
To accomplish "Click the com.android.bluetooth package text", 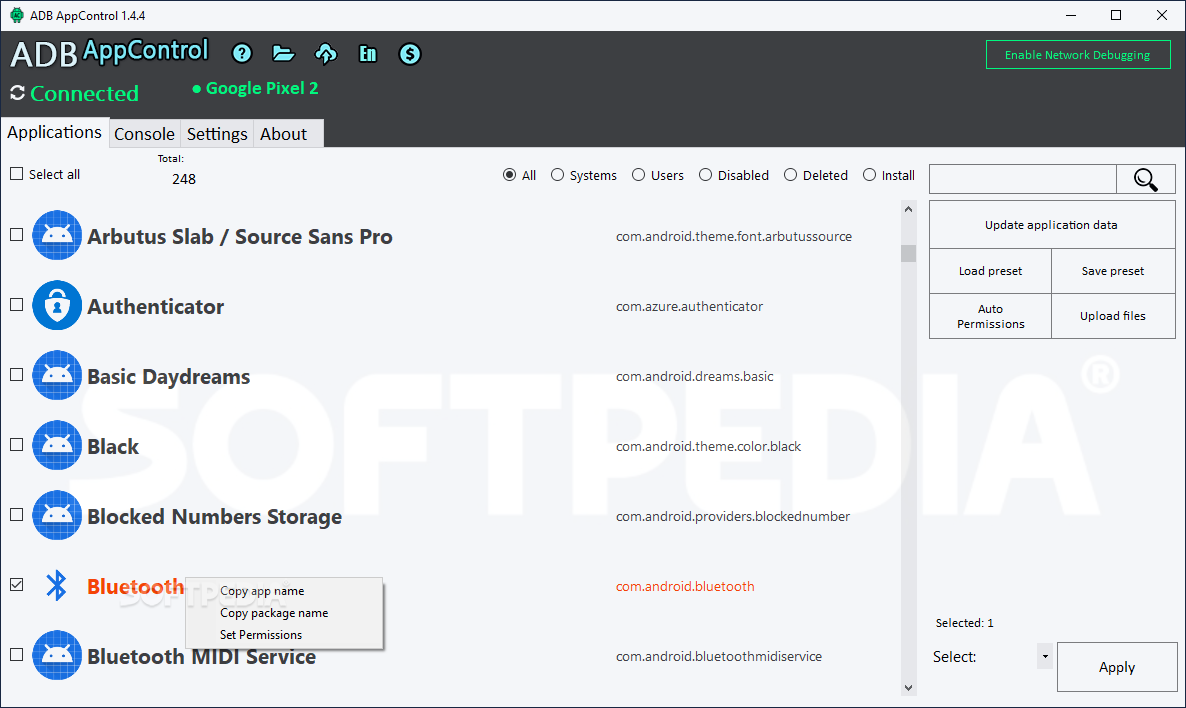I will (x=685, y=586).
